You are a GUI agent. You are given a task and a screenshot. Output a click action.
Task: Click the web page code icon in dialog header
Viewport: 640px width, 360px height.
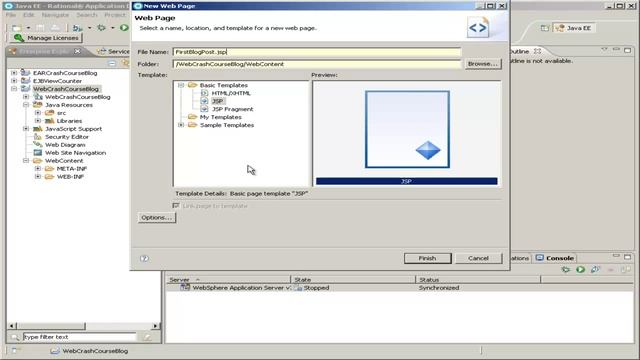pyautogui.click(x=478, y=27)
